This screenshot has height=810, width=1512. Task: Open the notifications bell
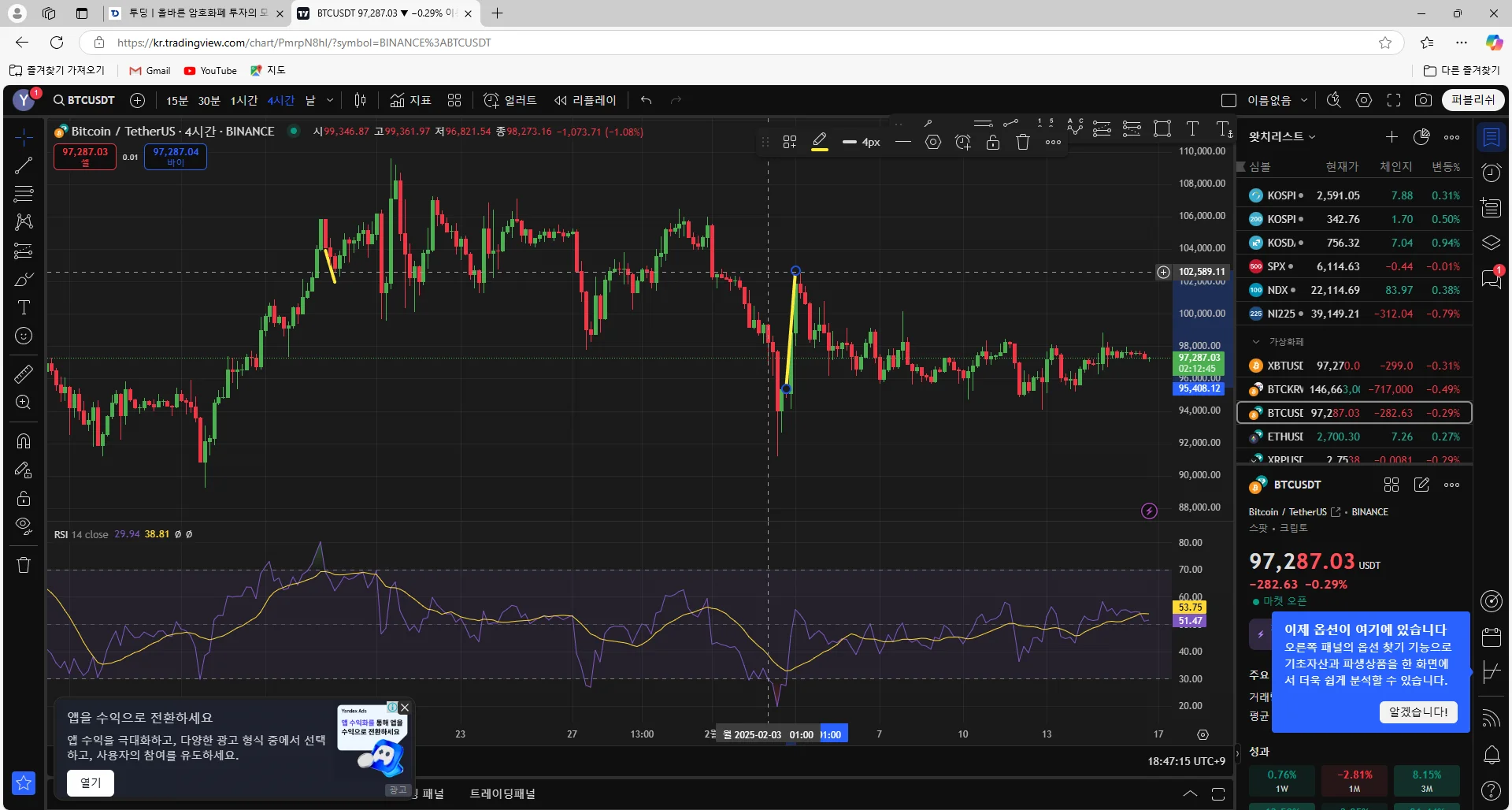(1492, 755)
